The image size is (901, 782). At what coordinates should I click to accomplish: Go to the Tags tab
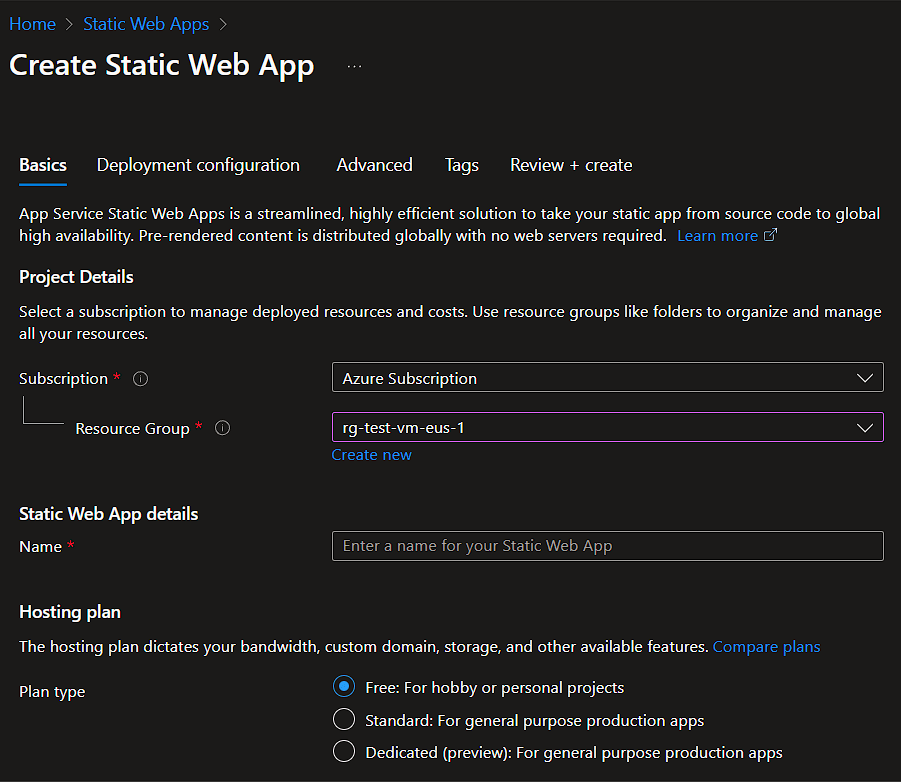click(x=461, y=165)
